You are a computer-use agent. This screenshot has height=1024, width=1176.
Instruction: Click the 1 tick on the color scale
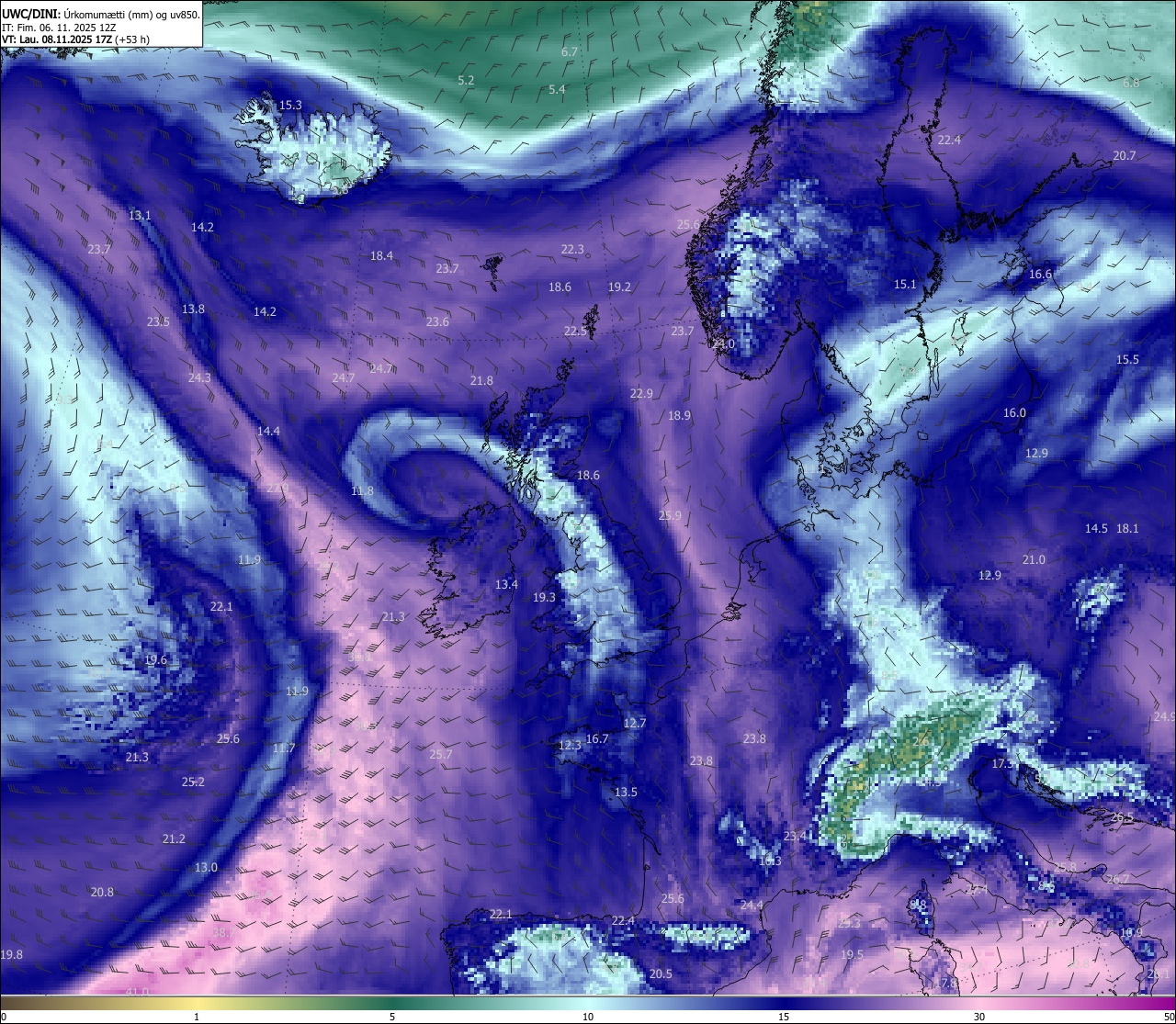[x=197, y=1017]
